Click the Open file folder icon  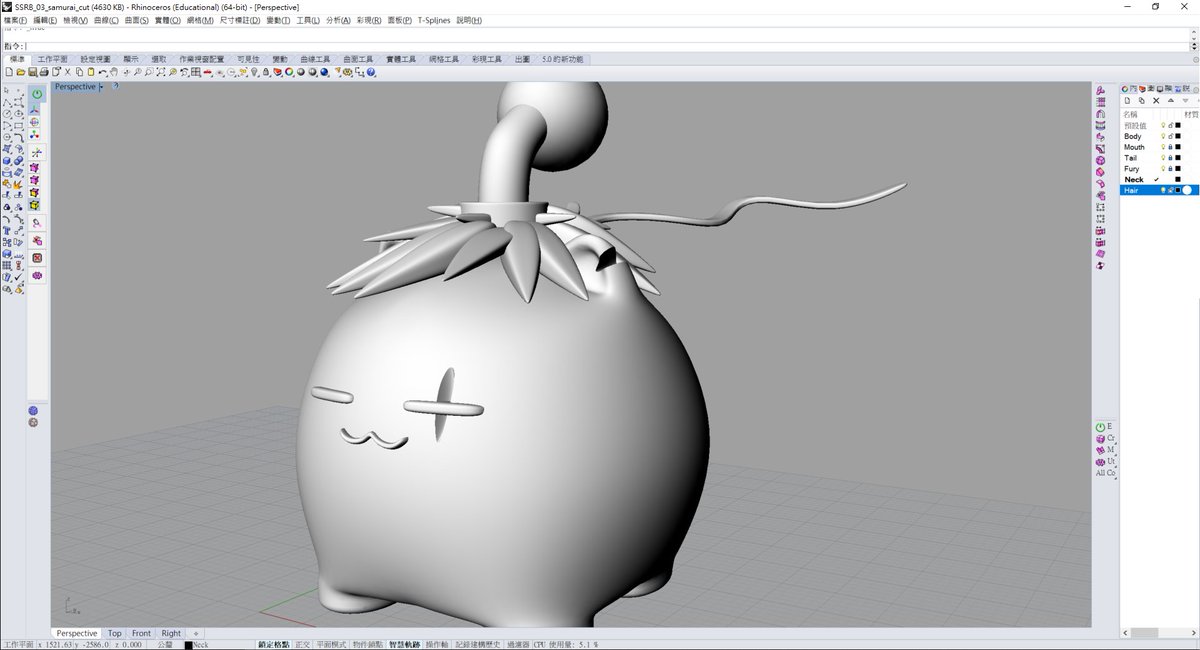[21, 72]
